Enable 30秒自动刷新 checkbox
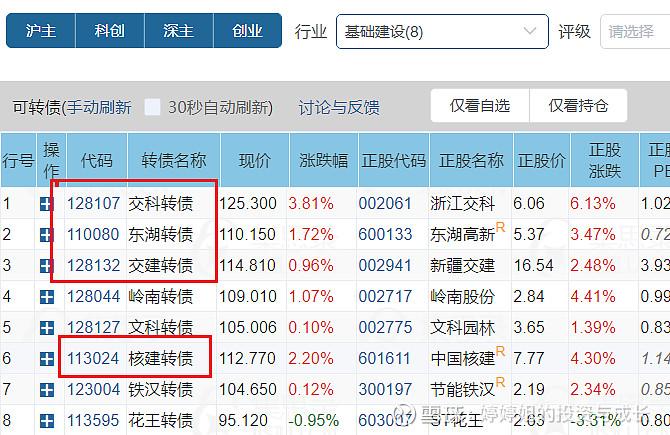 click(x=153, y=107)
